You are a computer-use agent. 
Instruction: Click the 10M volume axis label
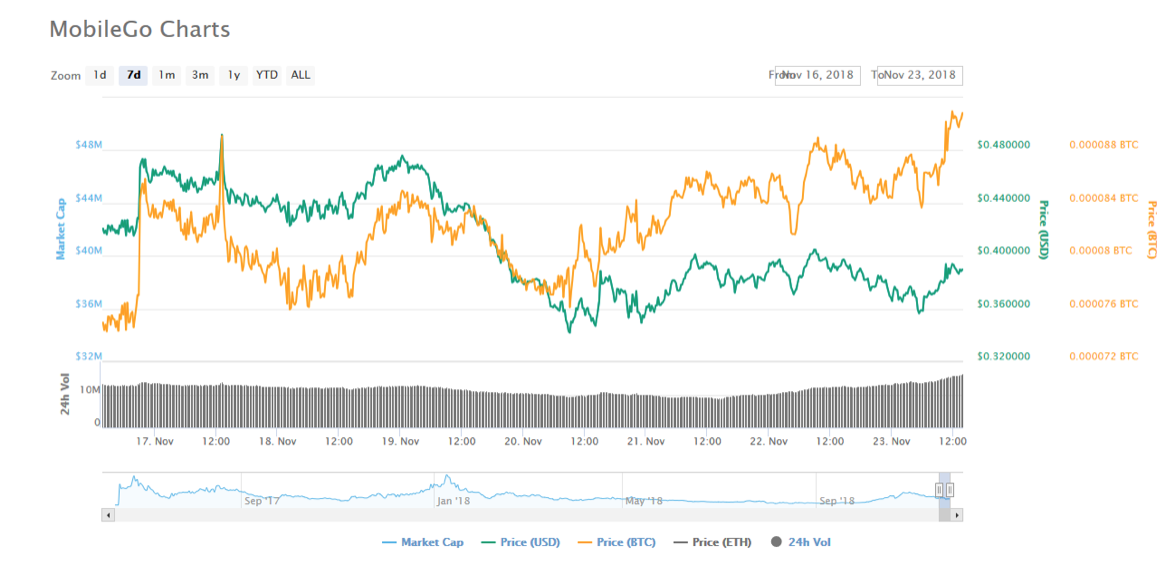[91, 390]
